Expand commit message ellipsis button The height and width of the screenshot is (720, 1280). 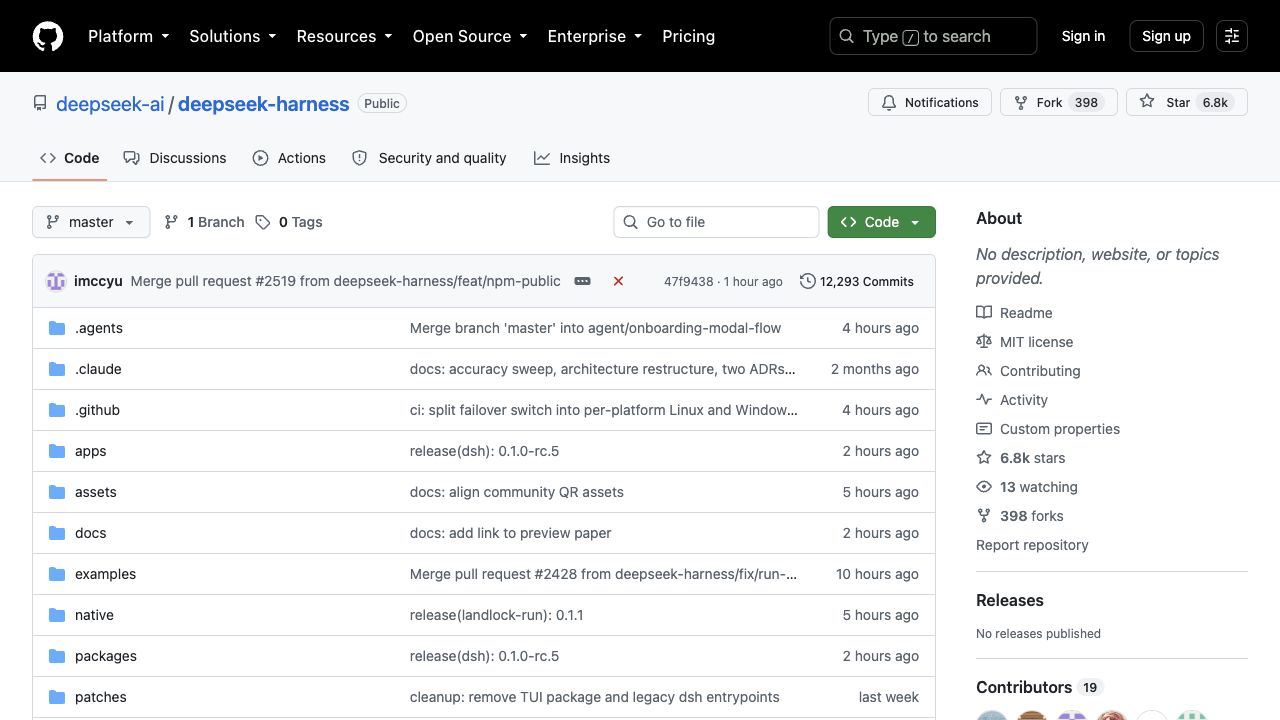[582, 281]
